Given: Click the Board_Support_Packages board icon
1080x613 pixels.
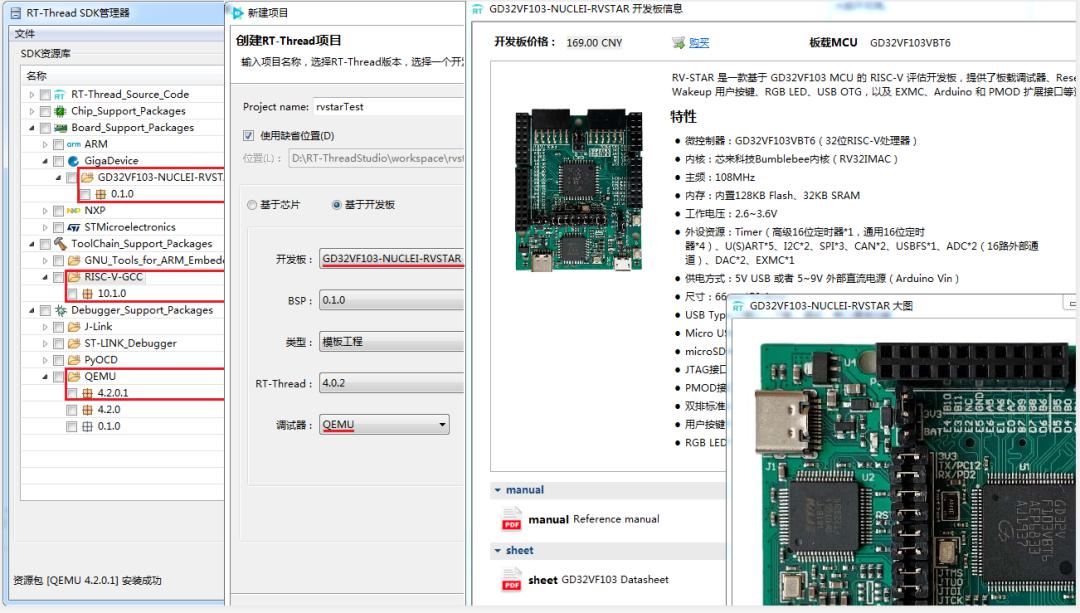Looking at the screenshot, I should [x=61, y=127].
